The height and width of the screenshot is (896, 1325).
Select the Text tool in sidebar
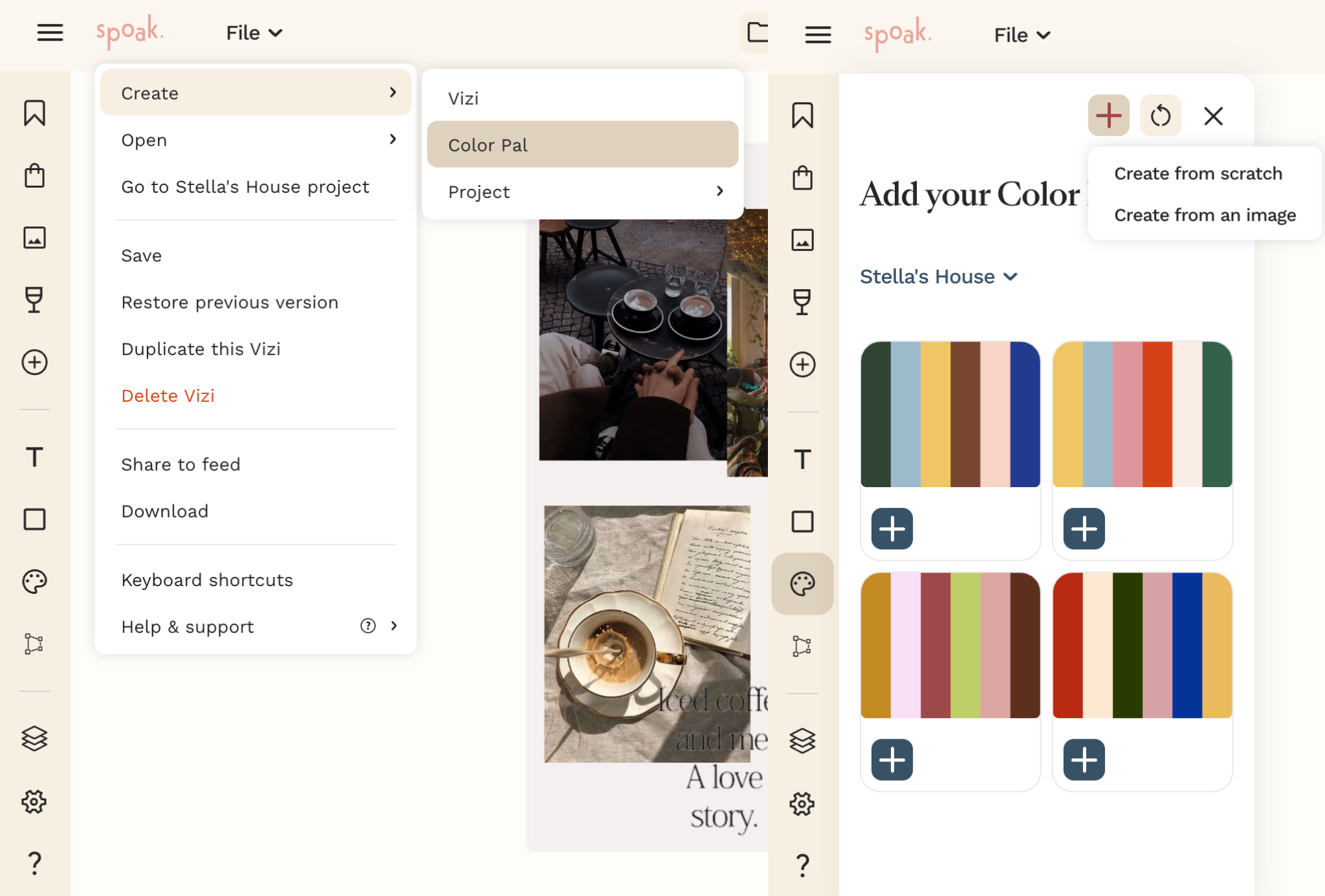click(x=34, y=457)
